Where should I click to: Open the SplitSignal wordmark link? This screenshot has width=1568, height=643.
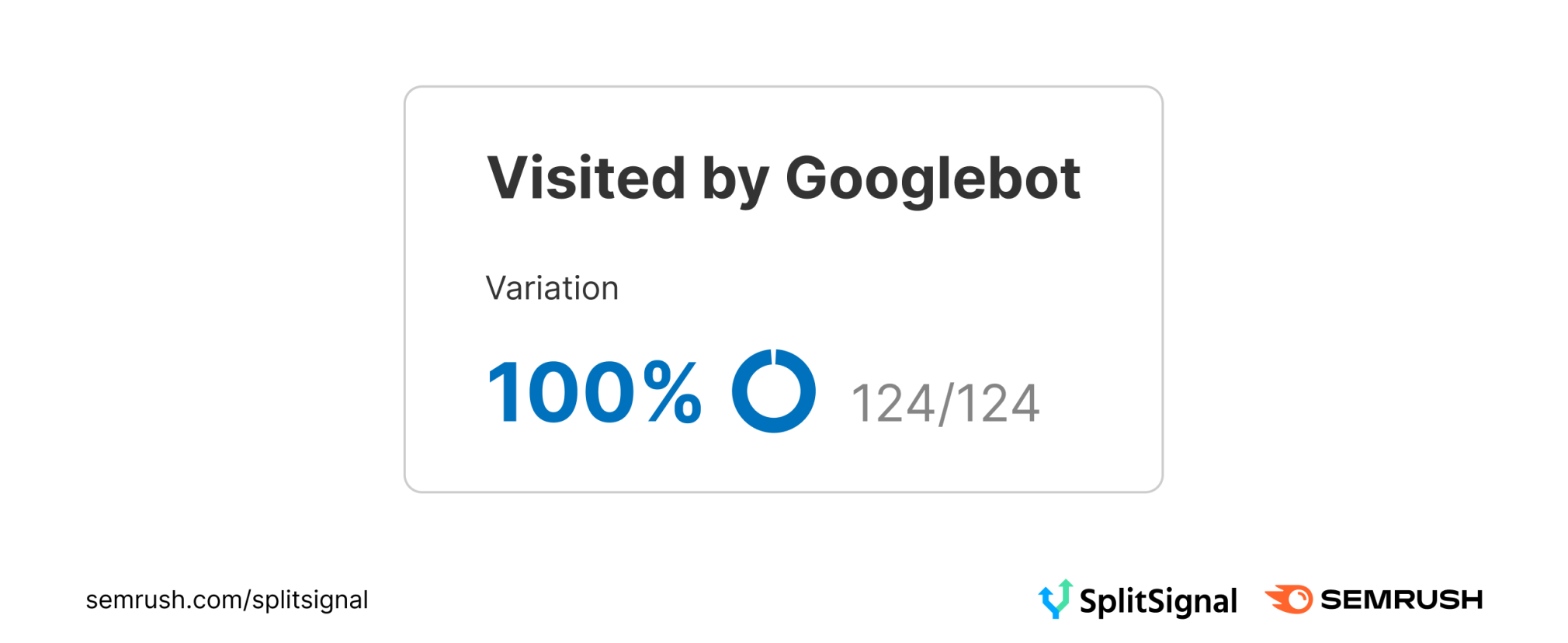point(1158,601)
